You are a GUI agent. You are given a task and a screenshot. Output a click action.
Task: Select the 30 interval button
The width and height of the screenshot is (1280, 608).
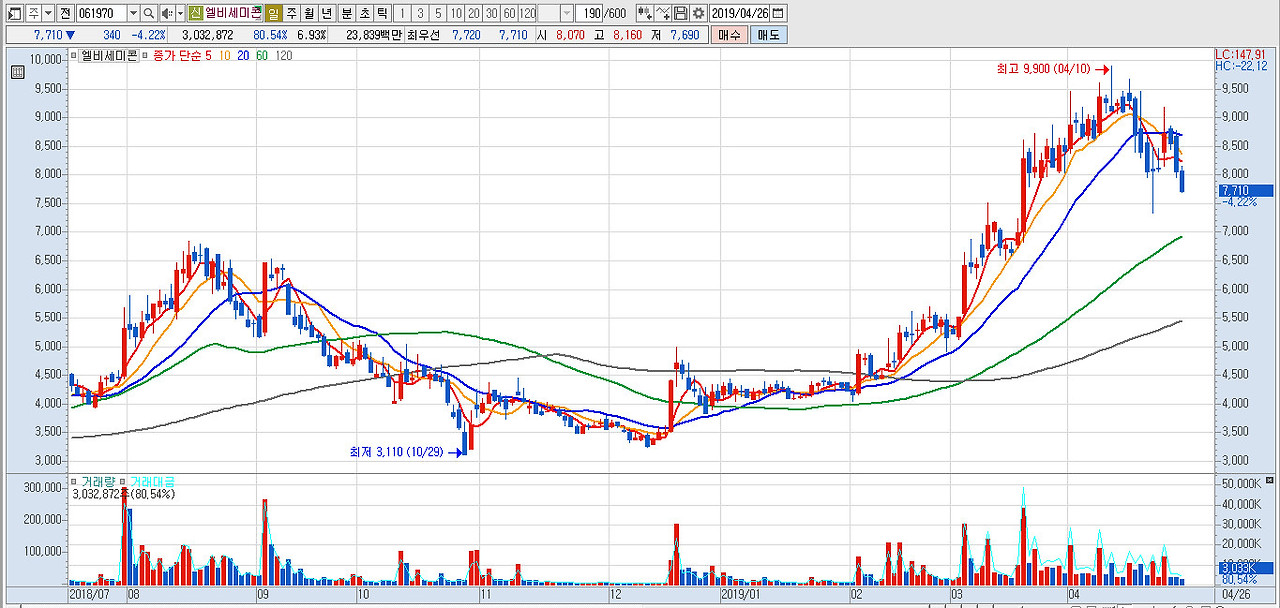(492, 14)
